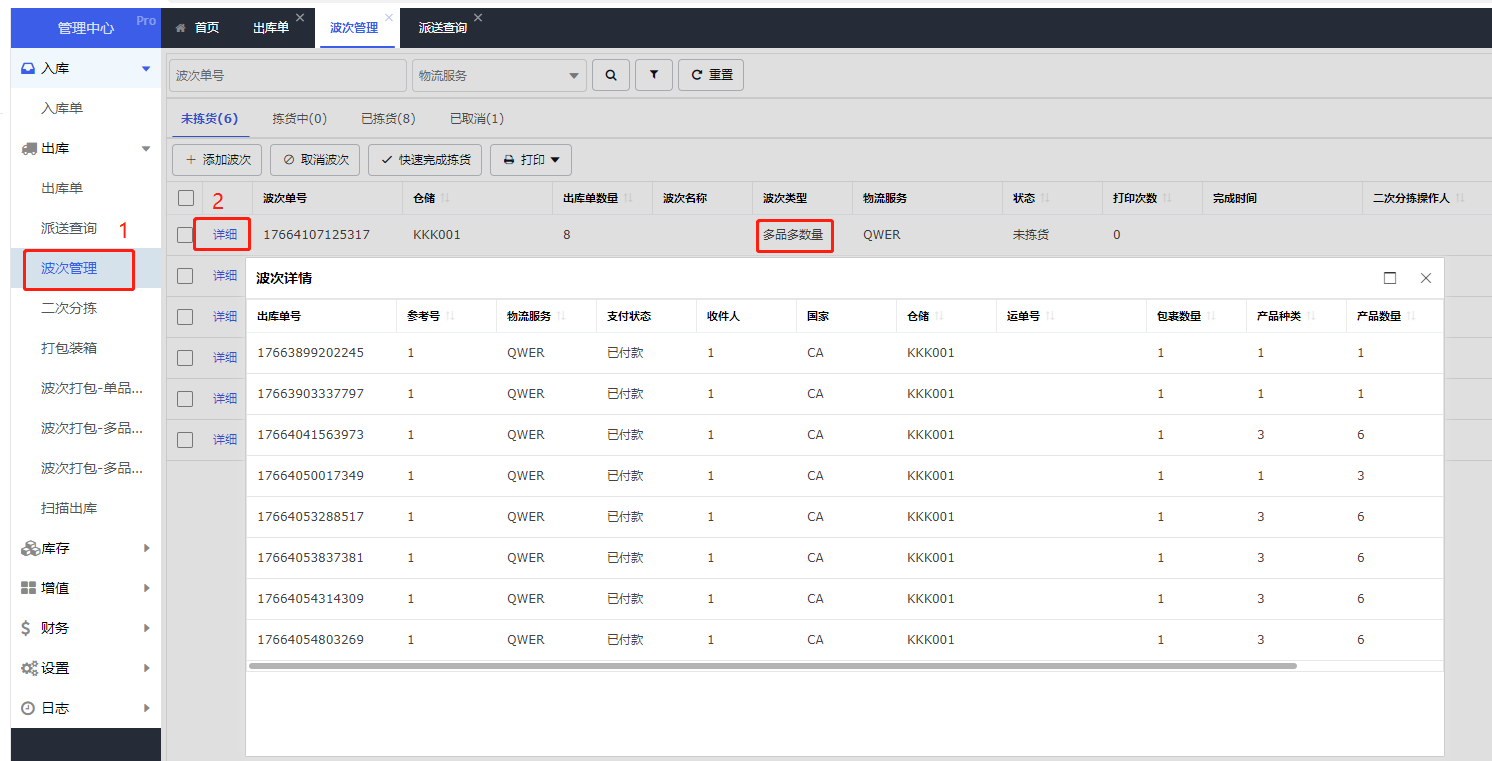
Task: Click outbound order 17664054314309 cell
Action: [x=311, y=599]
